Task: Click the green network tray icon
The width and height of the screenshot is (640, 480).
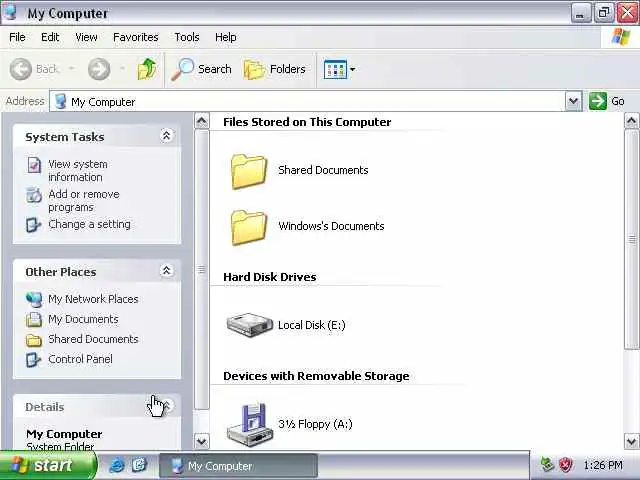Action: click(547, 464)
